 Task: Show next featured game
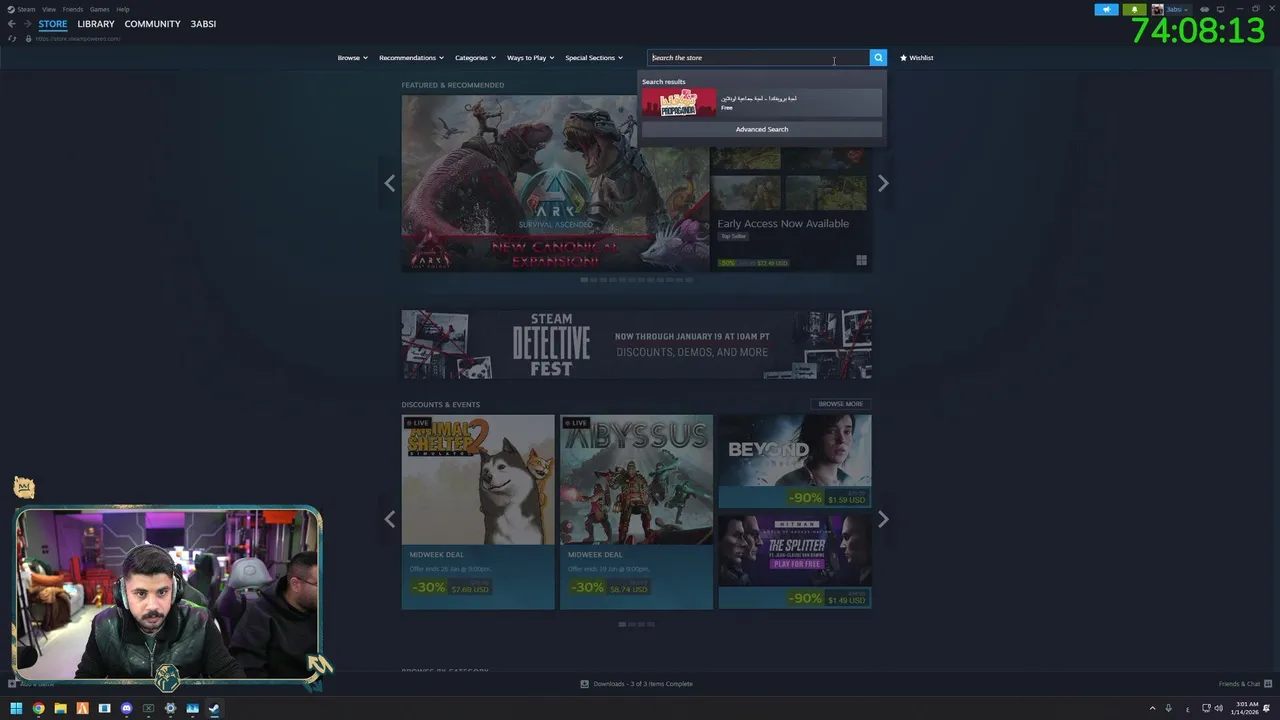pos(883,183)
